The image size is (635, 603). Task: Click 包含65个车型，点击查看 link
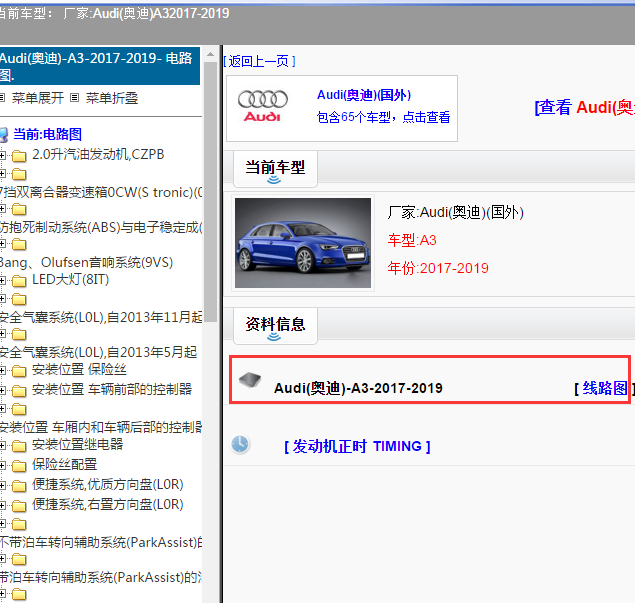(x=383, y=117)
